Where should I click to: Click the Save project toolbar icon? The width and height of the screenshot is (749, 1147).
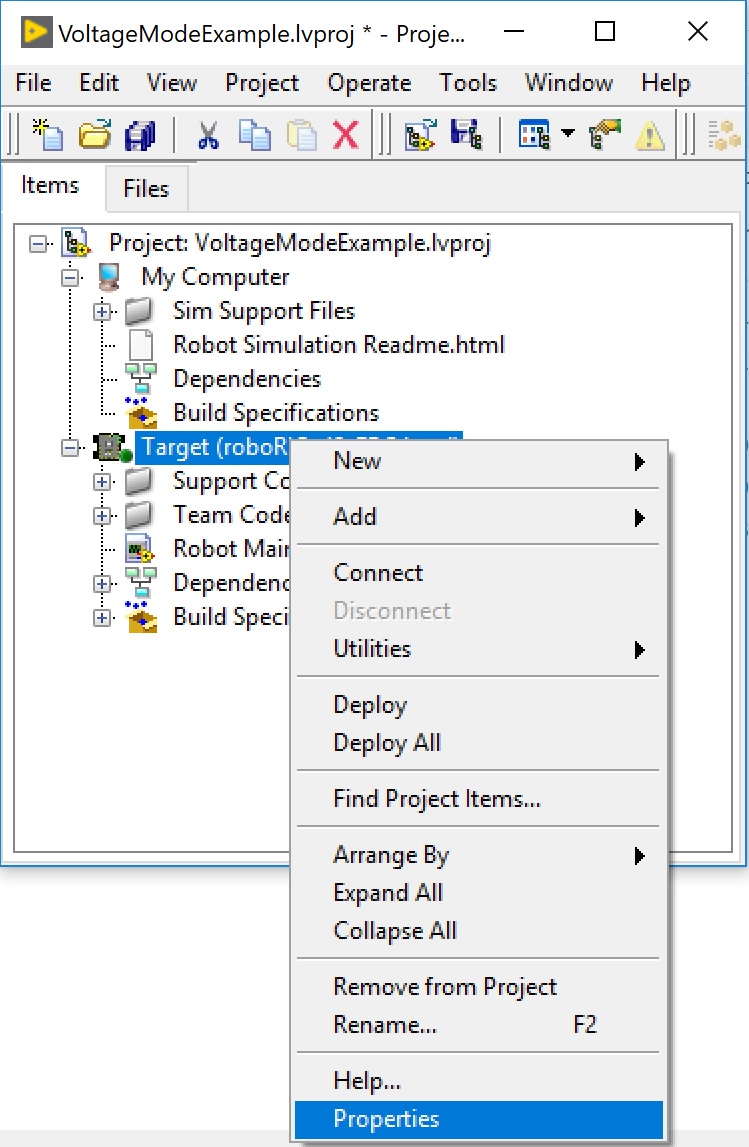466,135
